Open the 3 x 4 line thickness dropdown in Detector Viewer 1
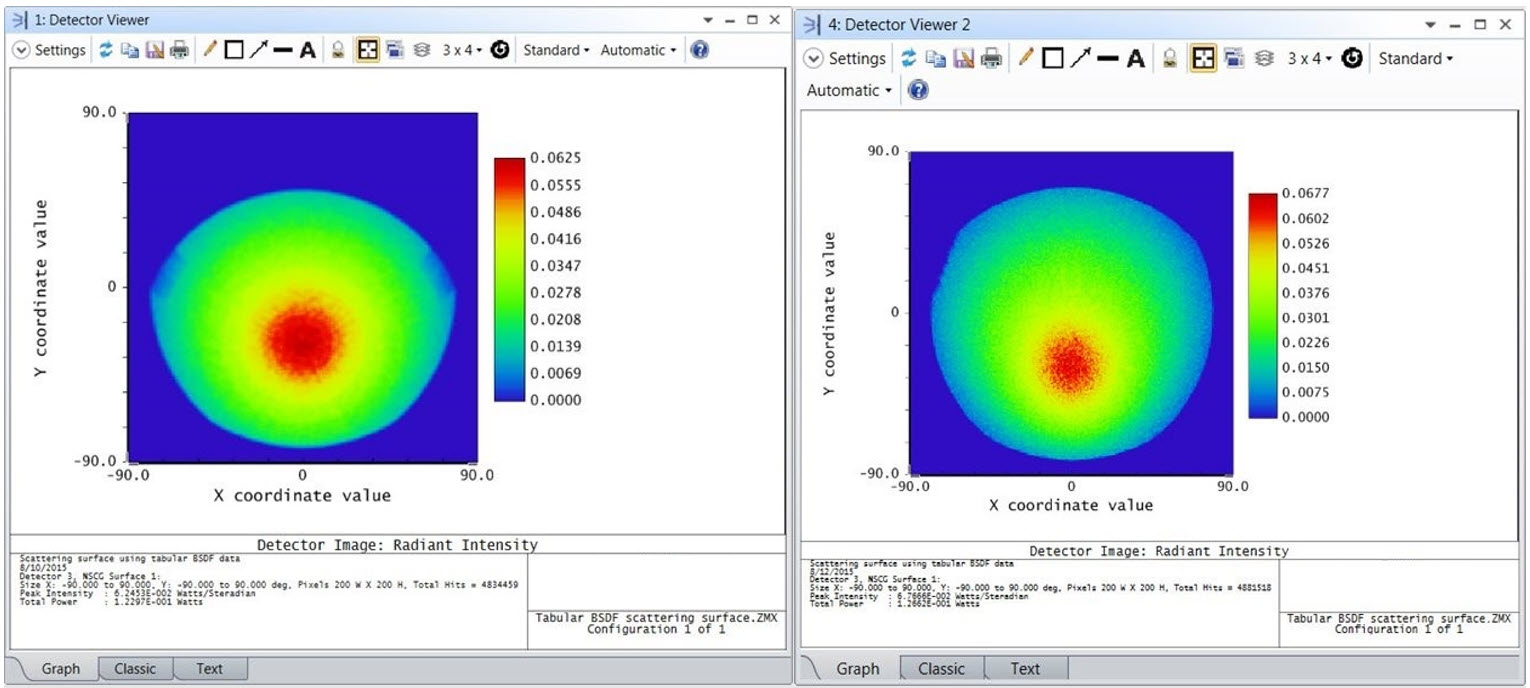Screen dimensions: 1530x688 pyautogui.click(x=462, y=50)
